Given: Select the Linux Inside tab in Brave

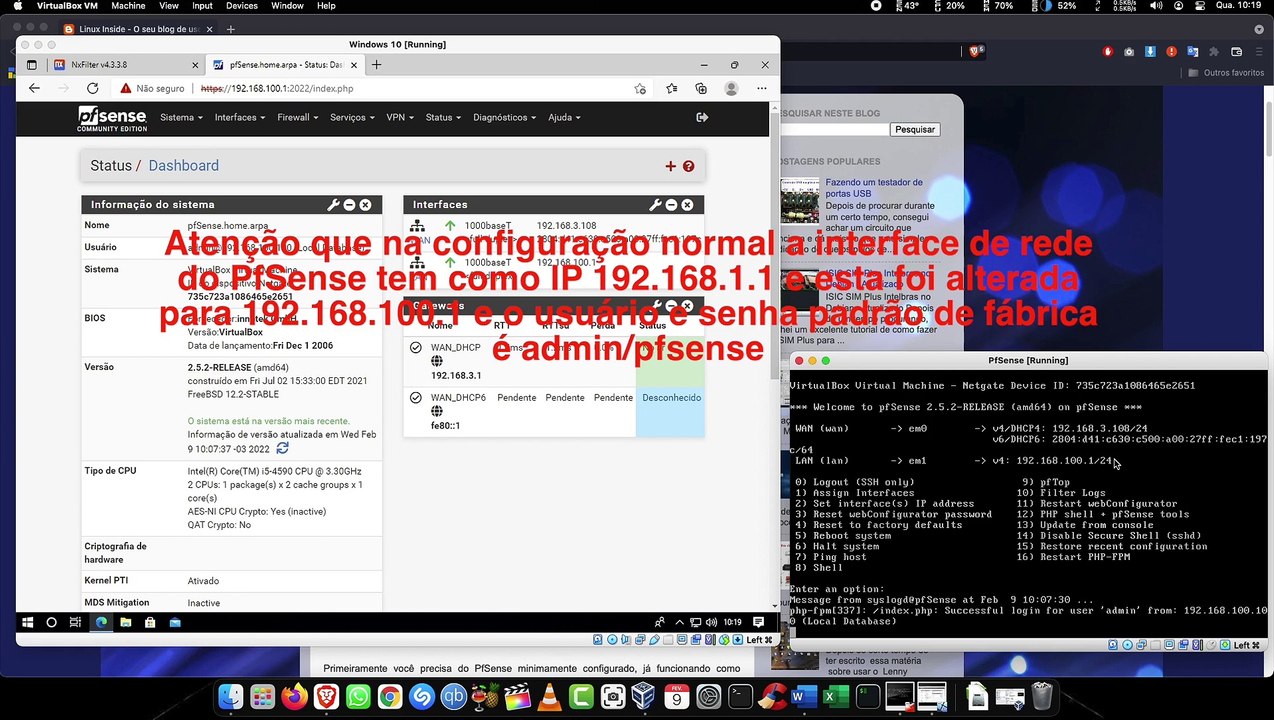Looking at the screenshot, I should [x=137, y=29].
